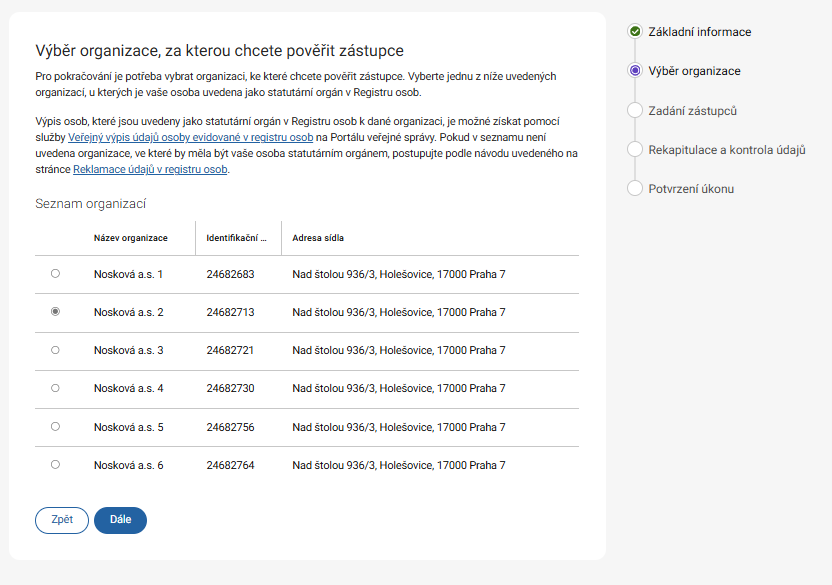The image size is (832, 585).
Task: Sort by Název organizace column header
Action: (x=130, y=238)
